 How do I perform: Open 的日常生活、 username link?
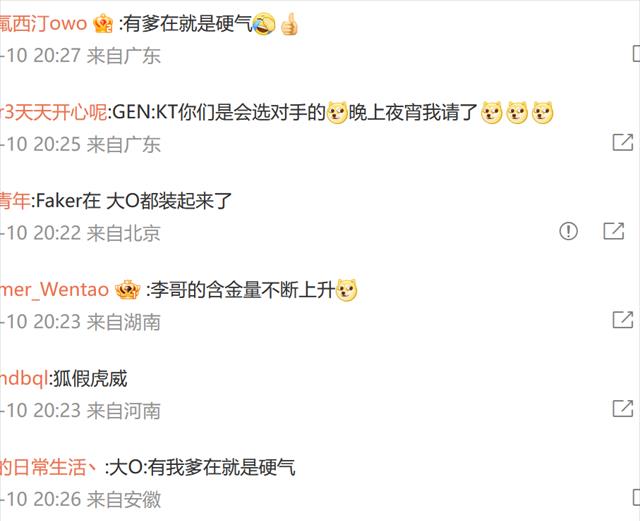click(49, 467)
